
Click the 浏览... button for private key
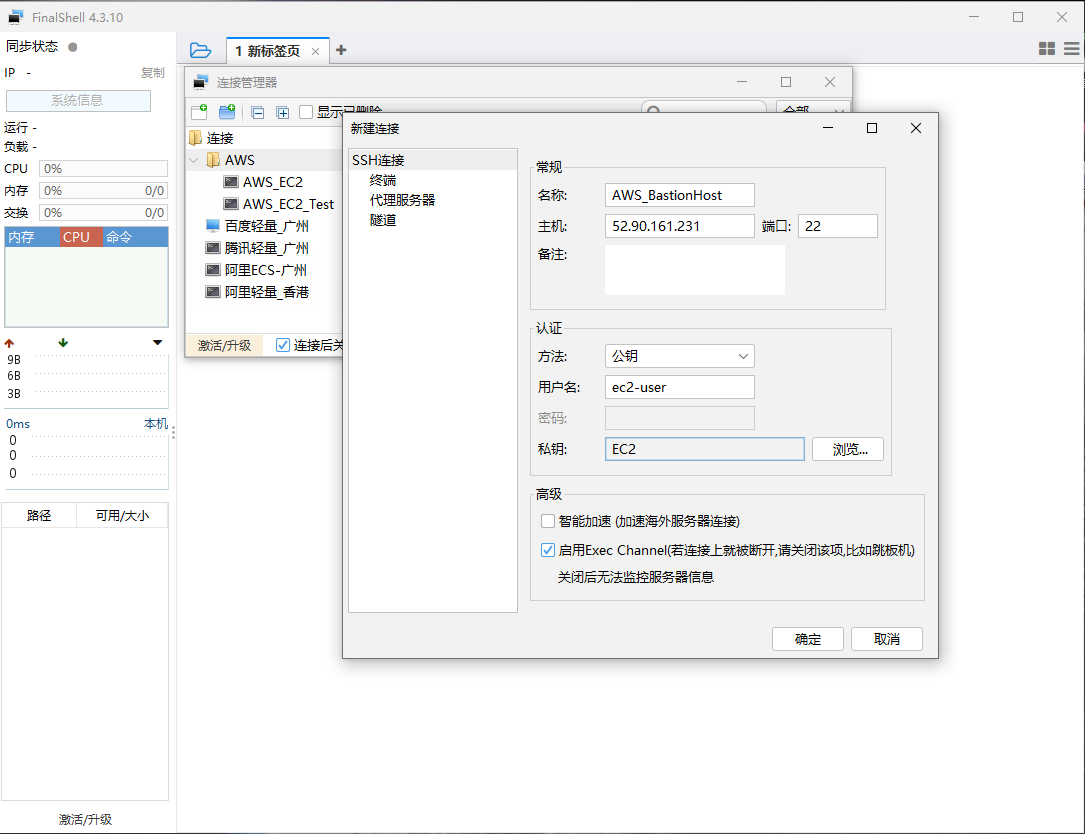[848, 449]
